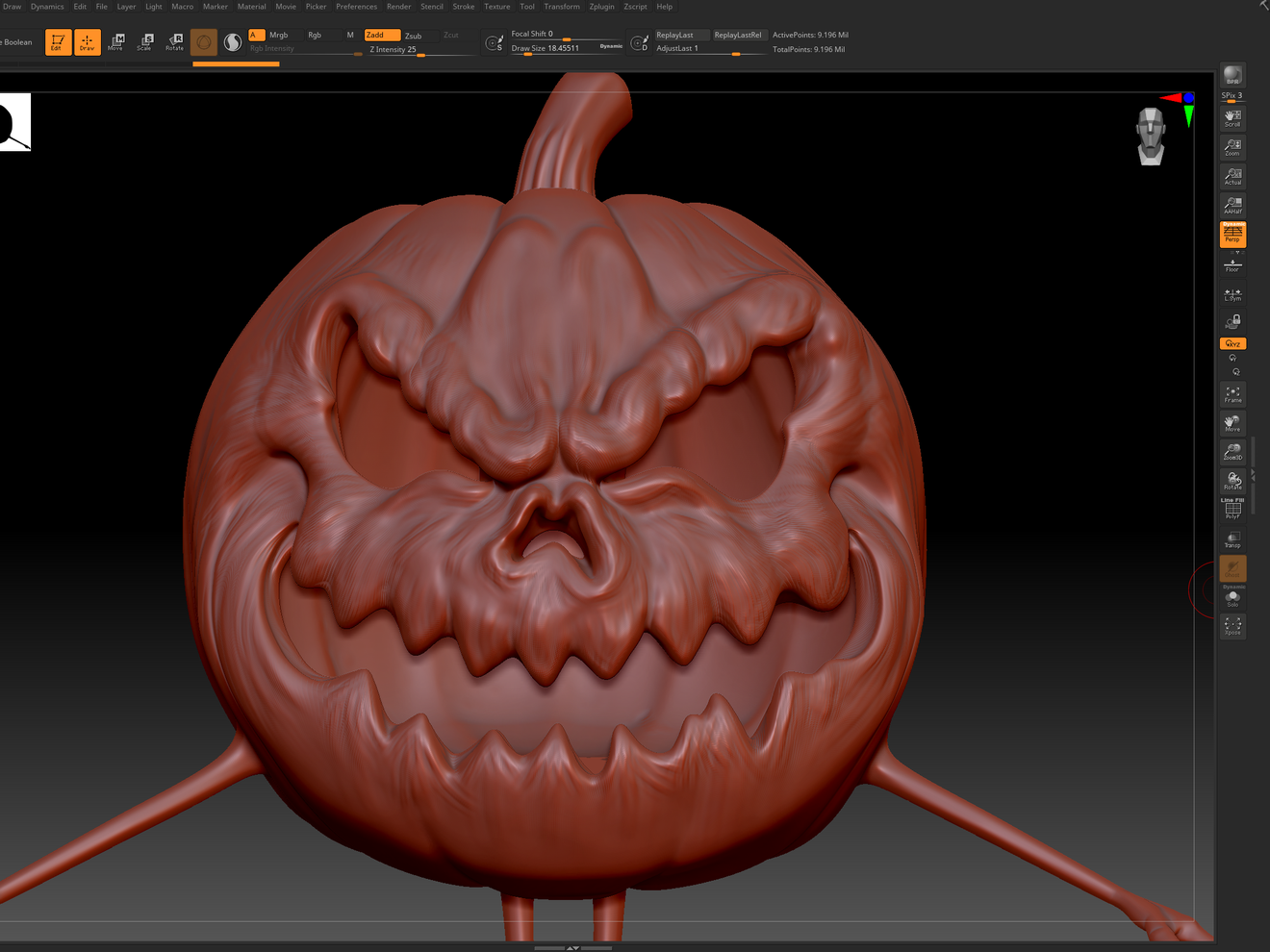1270x952 pixels.
Task: Toggle XYZ rotation mode
Action: tap(1232, 343)
